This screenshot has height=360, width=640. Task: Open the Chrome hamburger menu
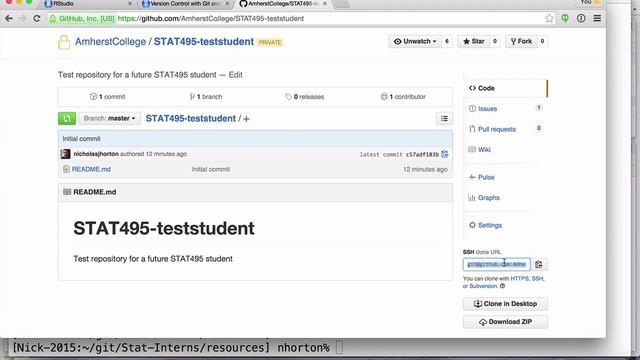click(x=597, y=18)
